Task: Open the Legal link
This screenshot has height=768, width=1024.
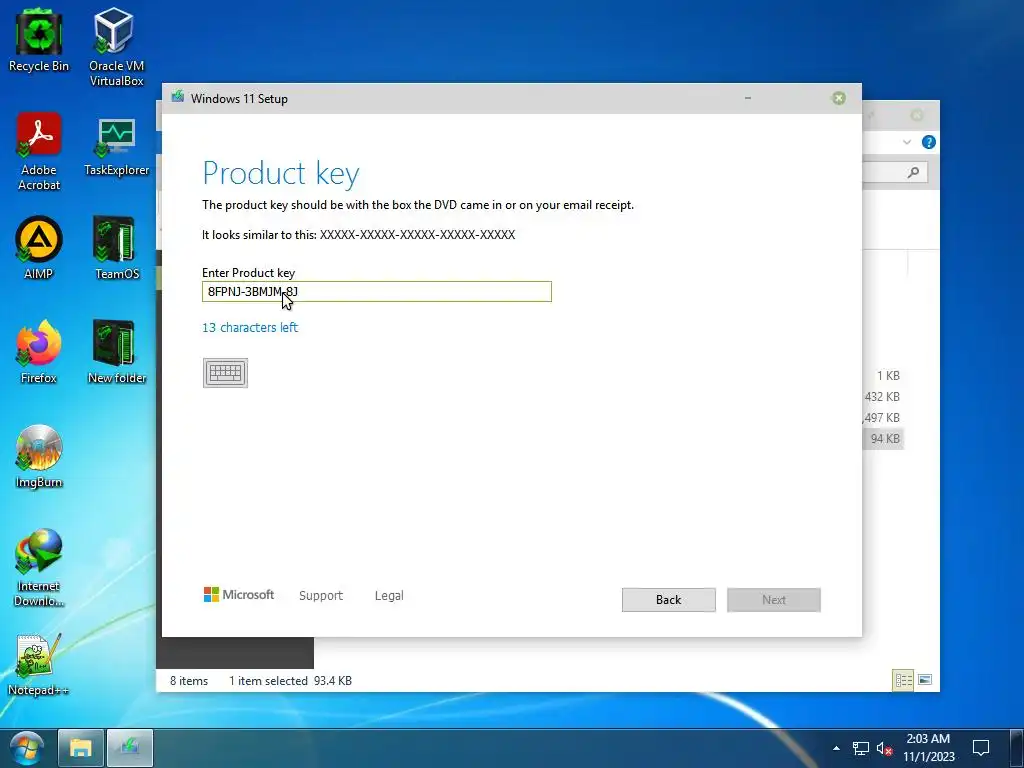Action: point(389,596)
